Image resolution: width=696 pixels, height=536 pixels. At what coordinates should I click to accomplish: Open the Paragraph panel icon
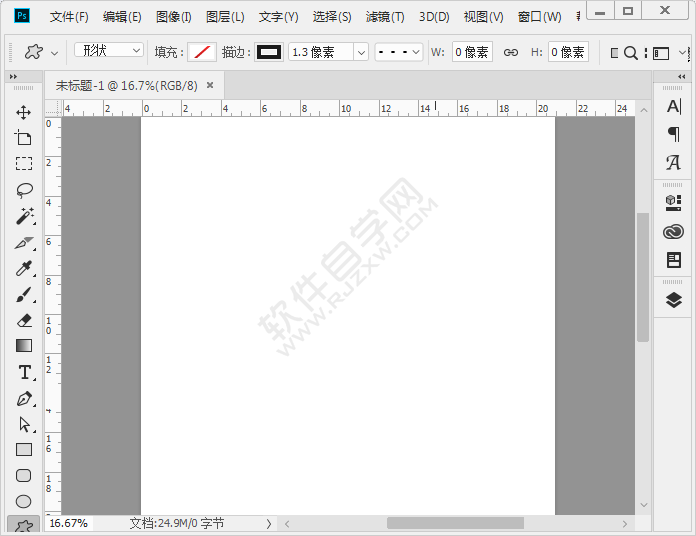pyautogui.click(x=673, y=134)
